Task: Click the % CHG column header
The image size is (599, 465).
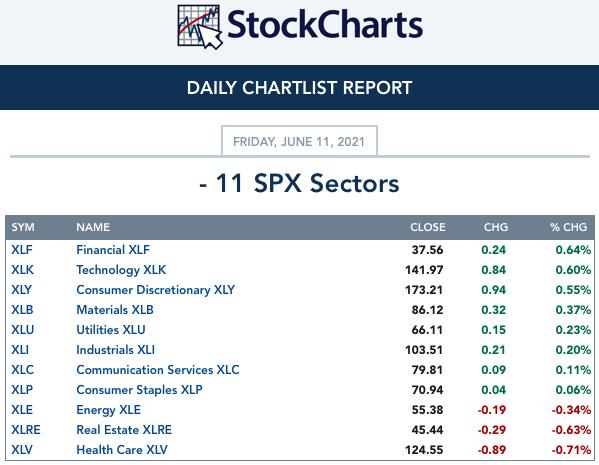Action: coord(568,227)
